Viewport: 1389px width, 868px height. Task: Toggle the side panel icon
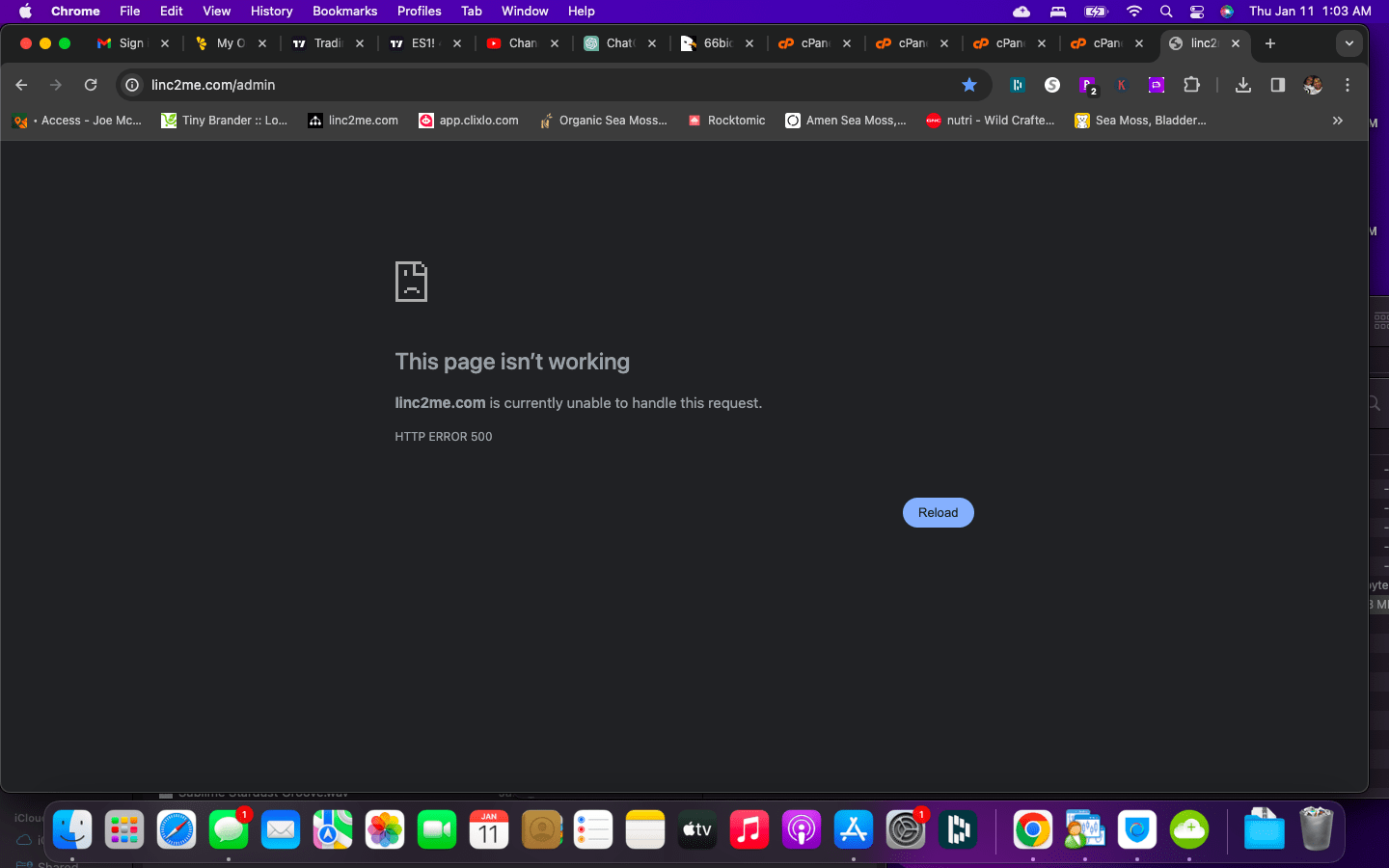[1278, 85]
